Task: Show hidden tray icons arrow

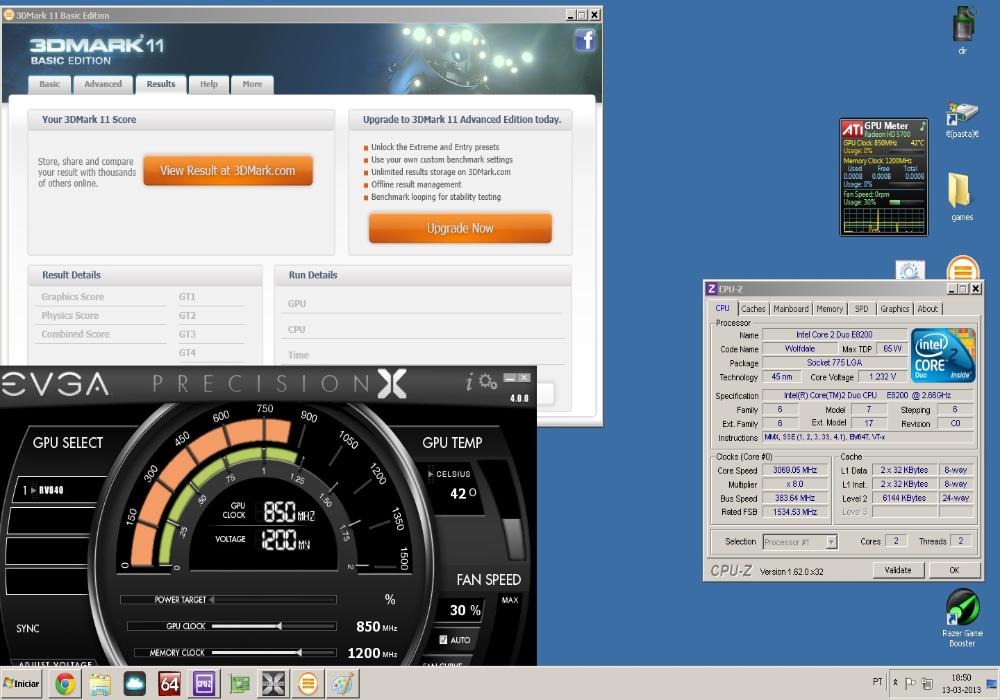Action: pos(895,682)
